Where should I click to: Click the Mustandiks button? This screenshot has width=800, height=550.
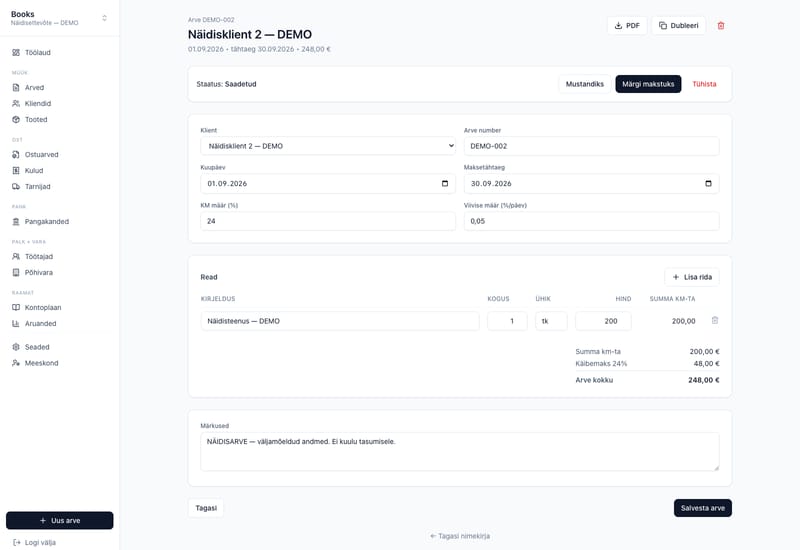[585, 84]
